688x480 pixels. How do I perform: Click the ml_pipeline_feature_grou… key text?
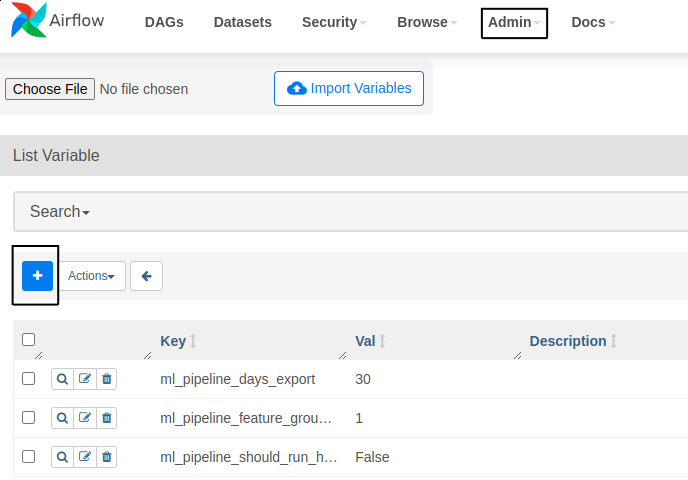click(x=246, y=418)
